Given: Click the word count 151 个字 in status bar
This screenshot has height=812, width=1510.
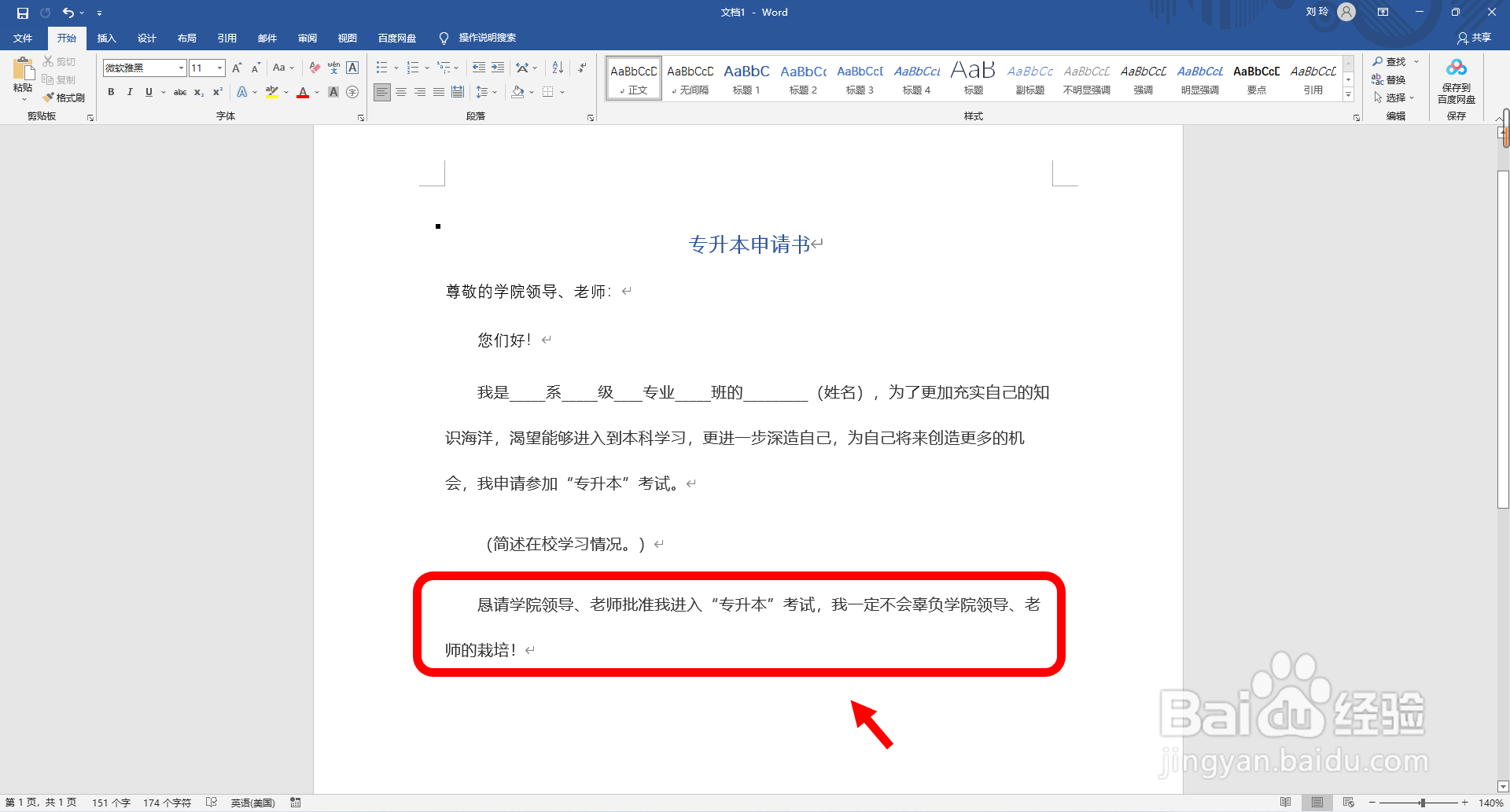Looking at the screenshot, I should pos(111,803).
